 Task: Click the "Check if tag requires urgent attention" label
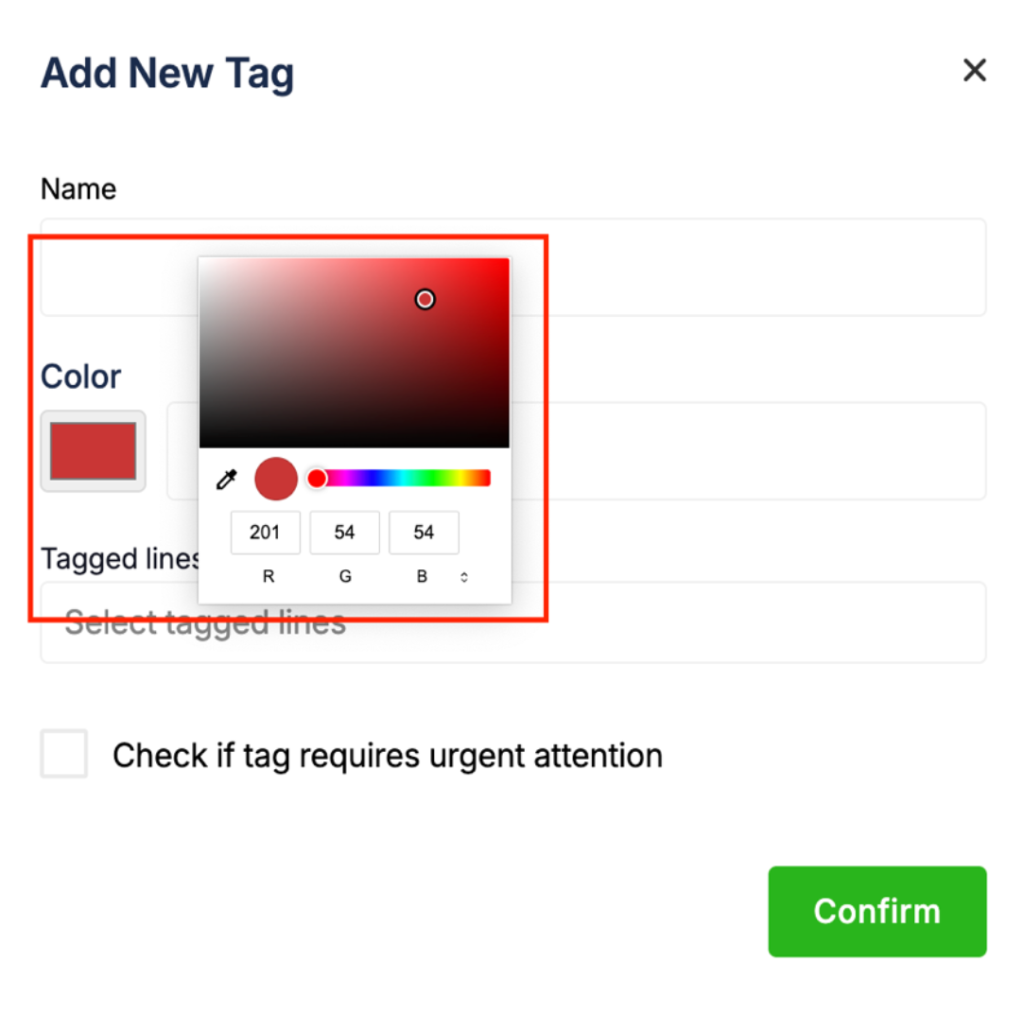(387, 755)
